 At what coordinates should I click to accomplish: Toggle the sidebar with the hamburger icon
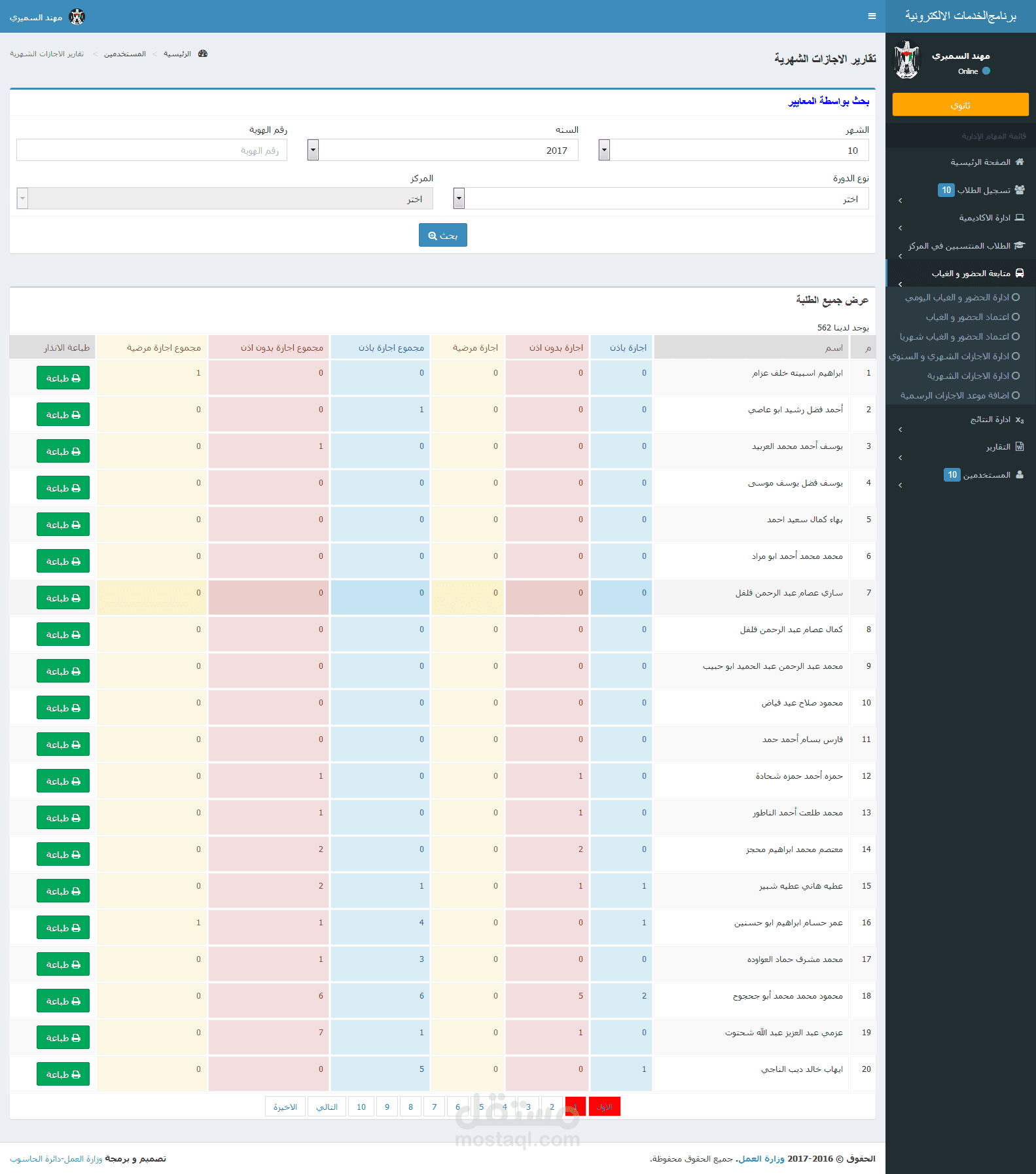(872, 16)
